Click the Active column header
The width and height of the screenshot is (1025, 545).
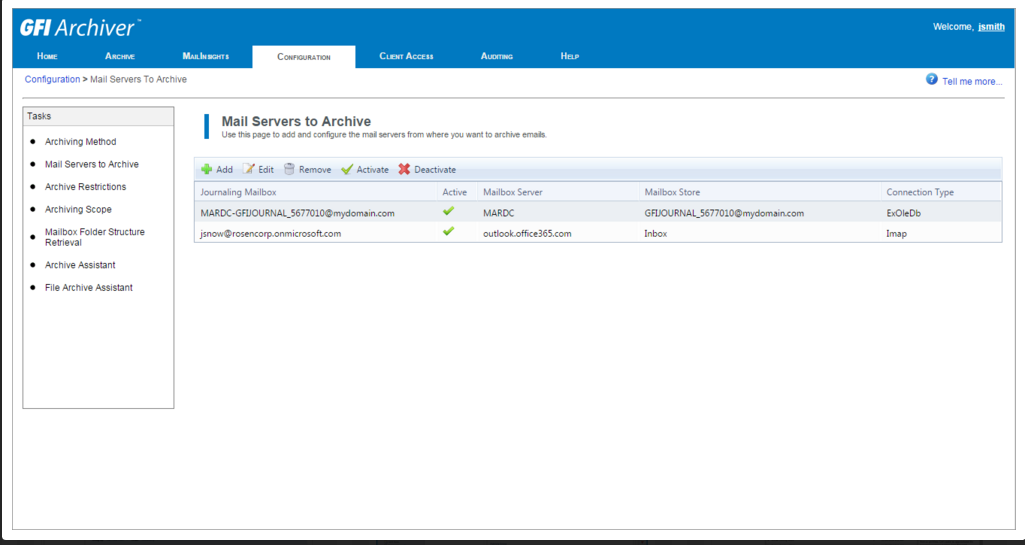455,192
